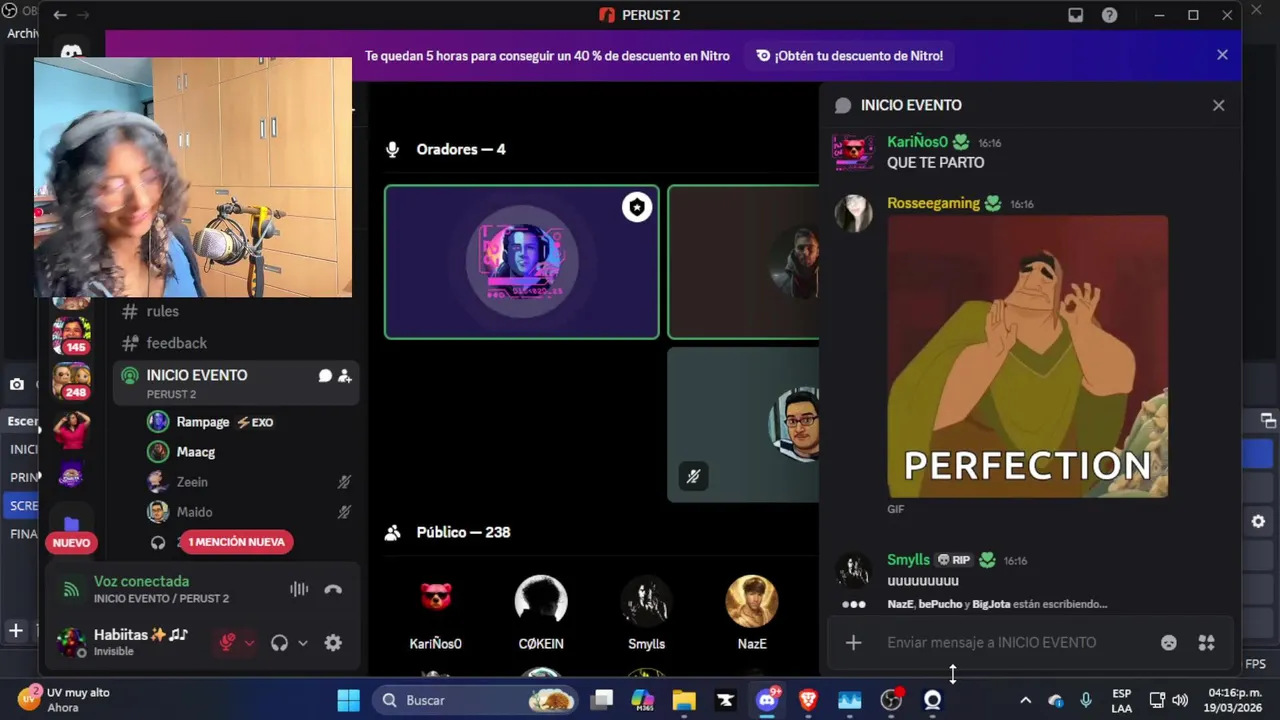Select the muted speaker tile with glasses

click(x=744, y=424)
